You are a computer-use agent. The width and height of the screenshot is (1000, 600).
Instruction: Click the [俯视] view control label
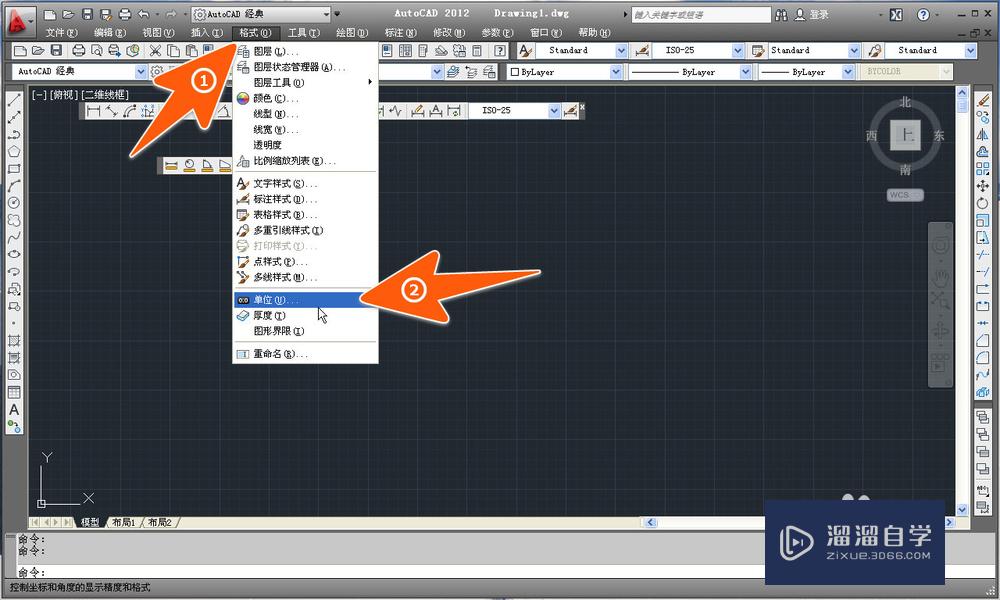pyautogui.click(x=64, y=95)
